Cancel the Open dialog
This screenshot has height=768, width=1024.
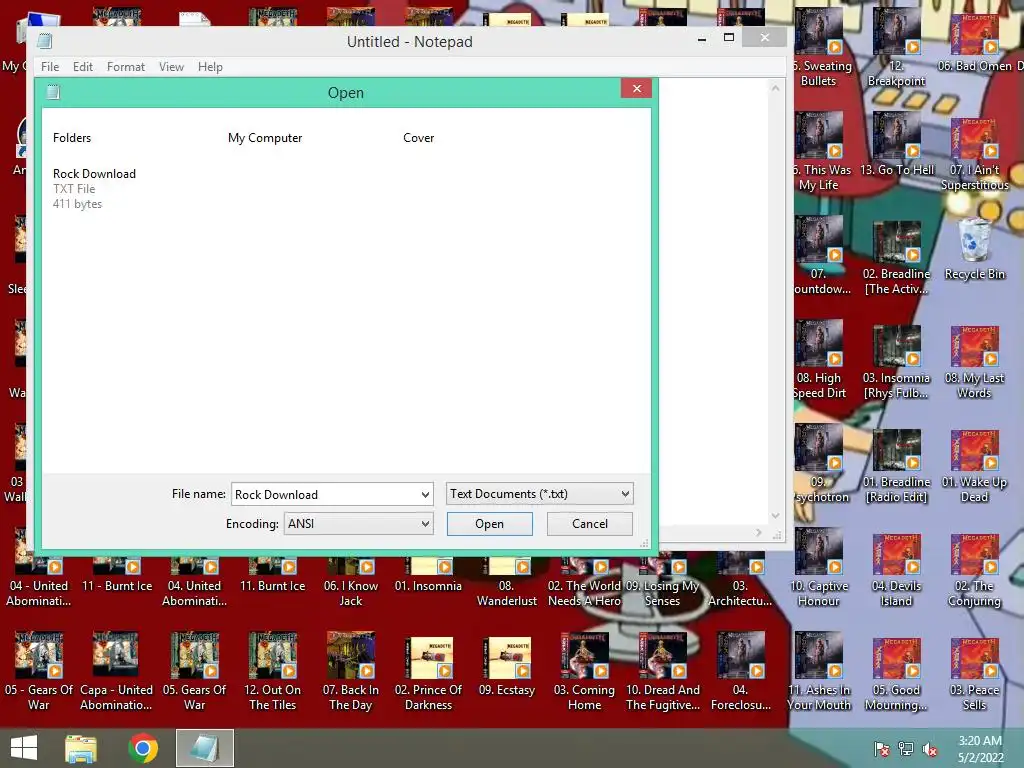point(590,524)
